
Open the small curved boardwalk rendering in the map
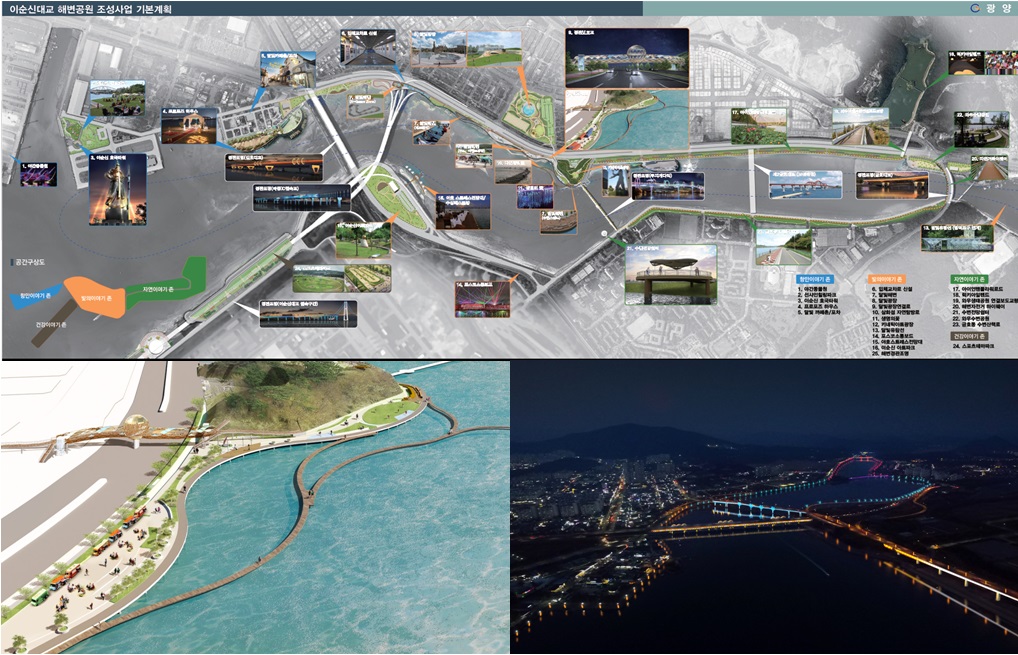(x=627, y=120)
